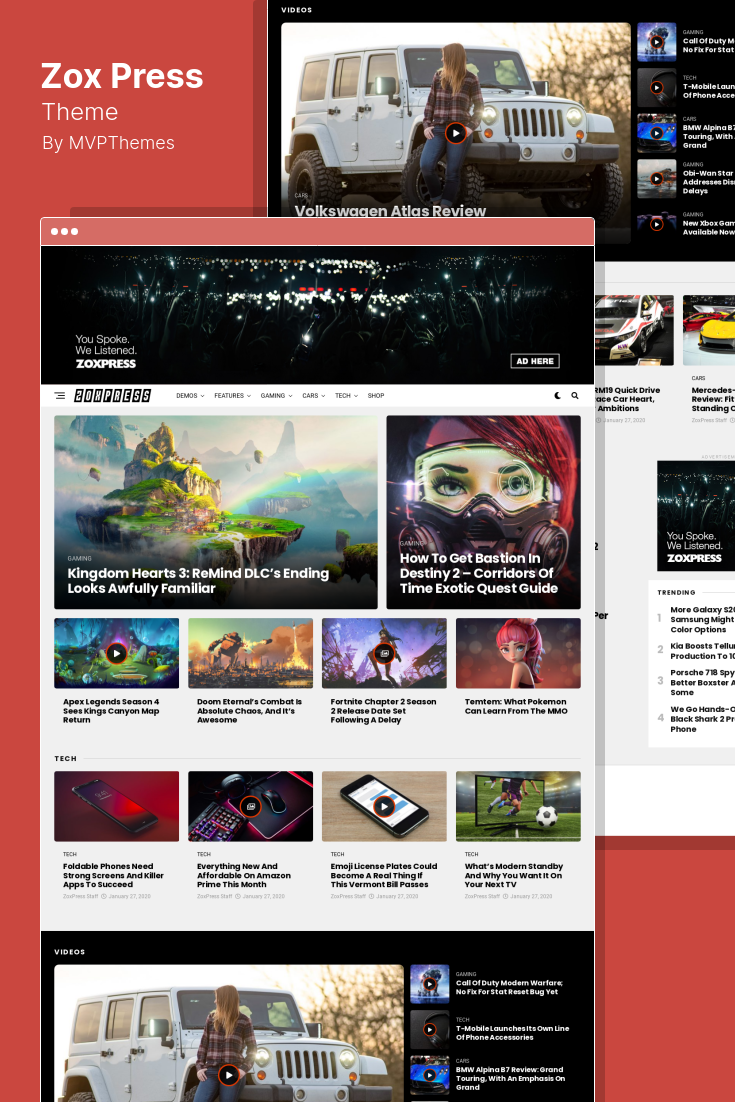The width and height of the screenshot is (735, 1102).
Task: Open Everything New And Affordable On Amazon headline
Action: pyautogui.click(x=243, y=876)
